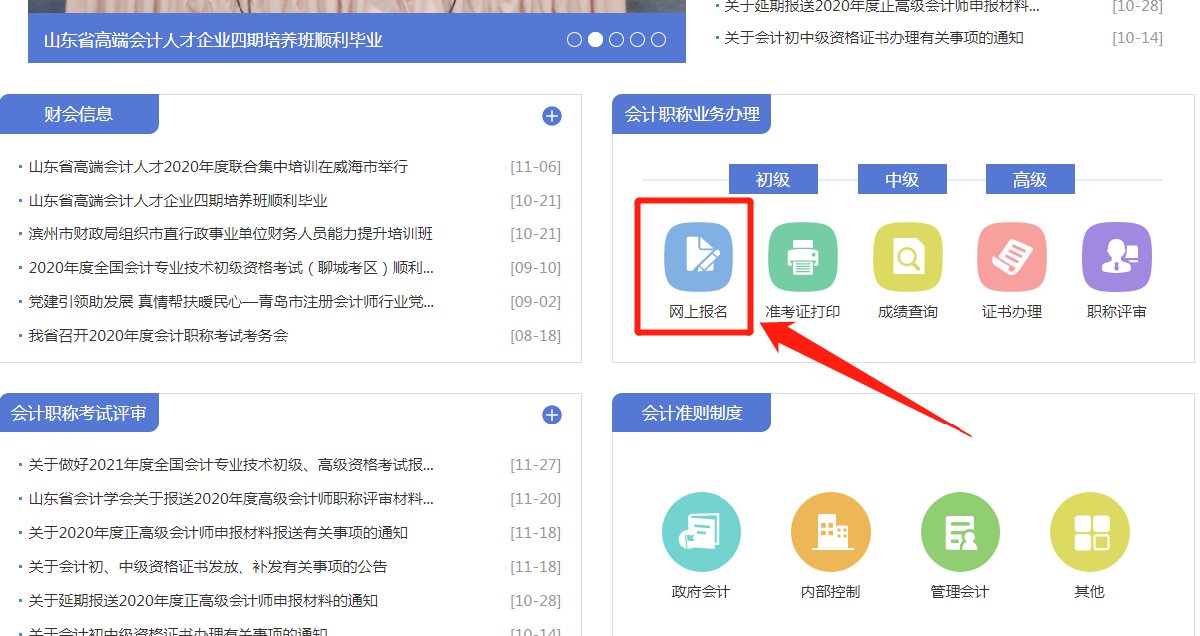Open the 政府会计 government accounting icon
Image resolution: width=1200 pixels, height=636 pixels.
(701, 532)
